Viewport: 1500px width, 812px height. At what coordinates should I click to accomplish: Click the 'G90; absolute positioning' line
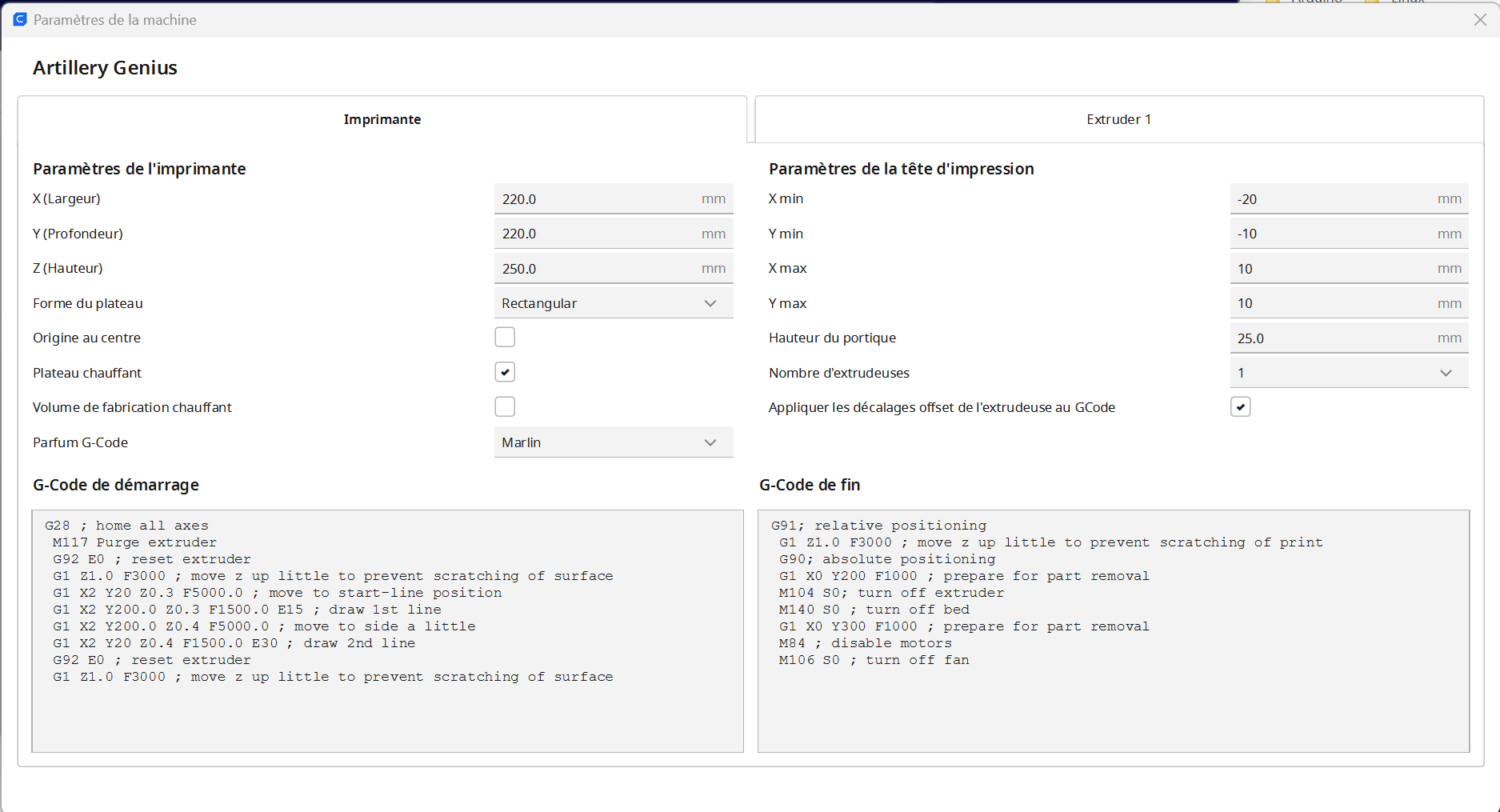[x=887, y=559]
